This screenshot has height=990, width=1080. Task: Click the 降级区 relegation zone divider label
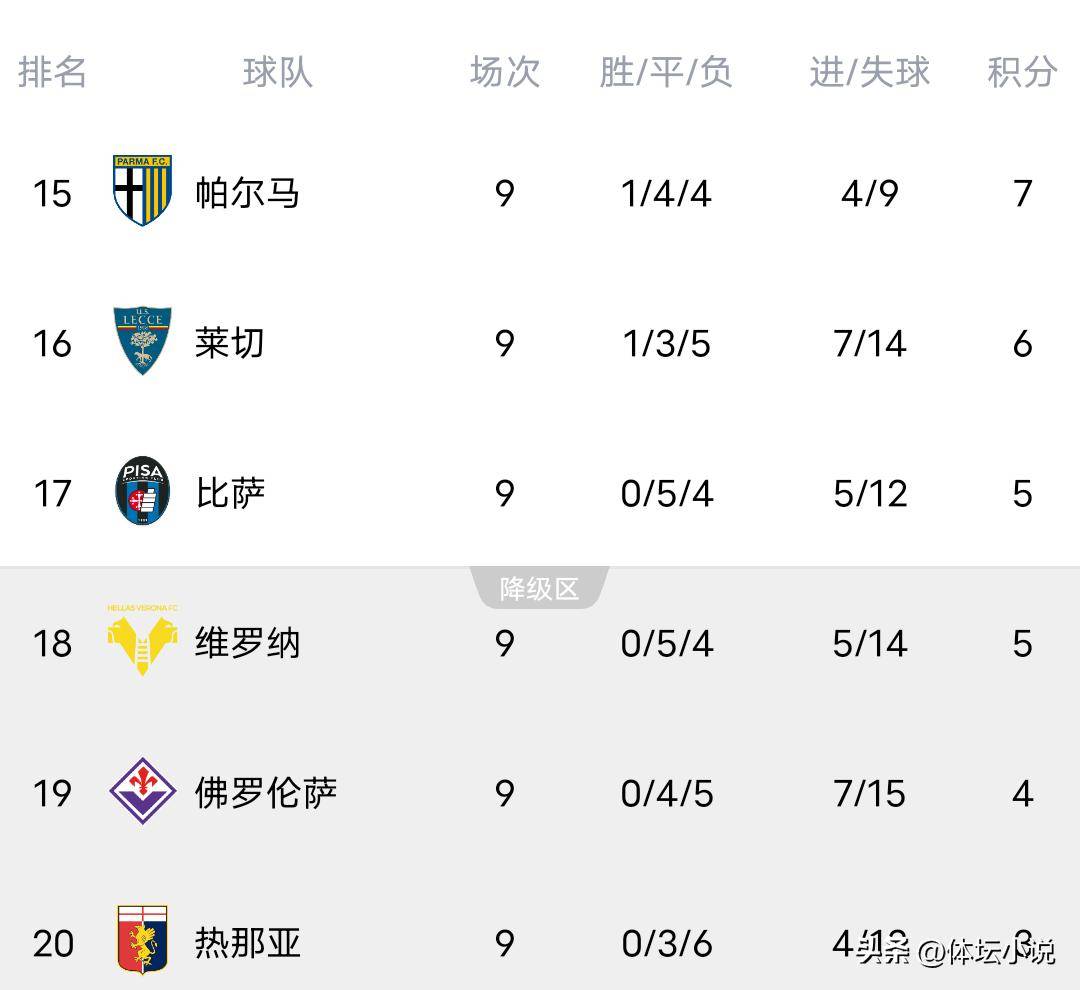pos(539,589)
